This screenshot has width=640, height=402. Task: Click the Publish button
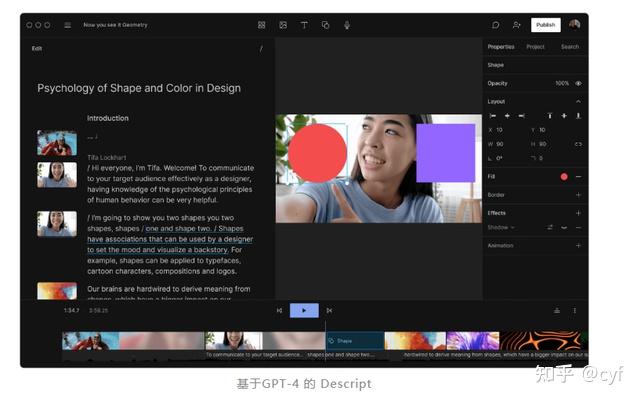coord(546,25)
